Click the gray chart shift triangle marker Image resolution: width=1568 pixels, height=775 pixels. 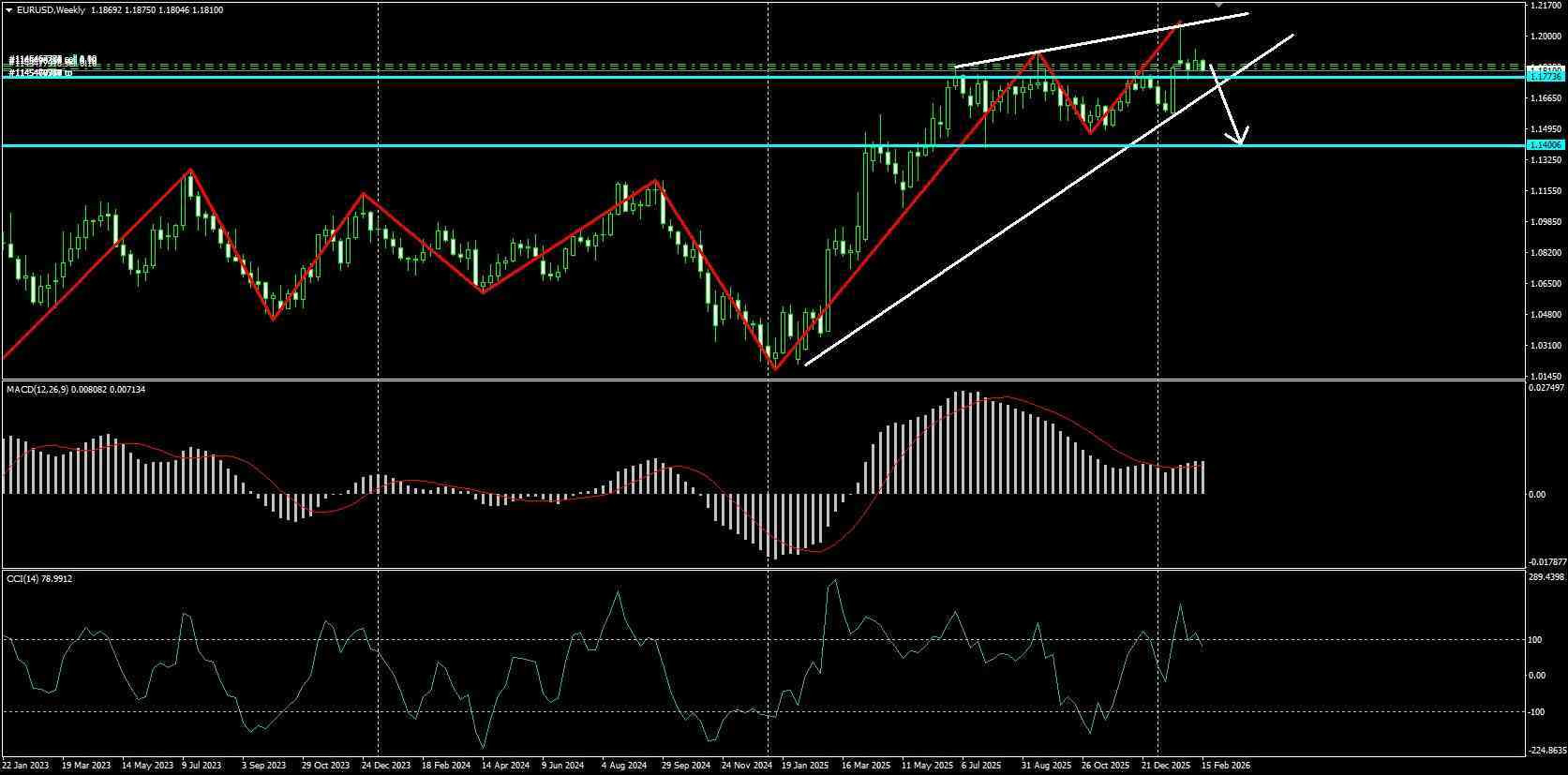[1218, 3]
